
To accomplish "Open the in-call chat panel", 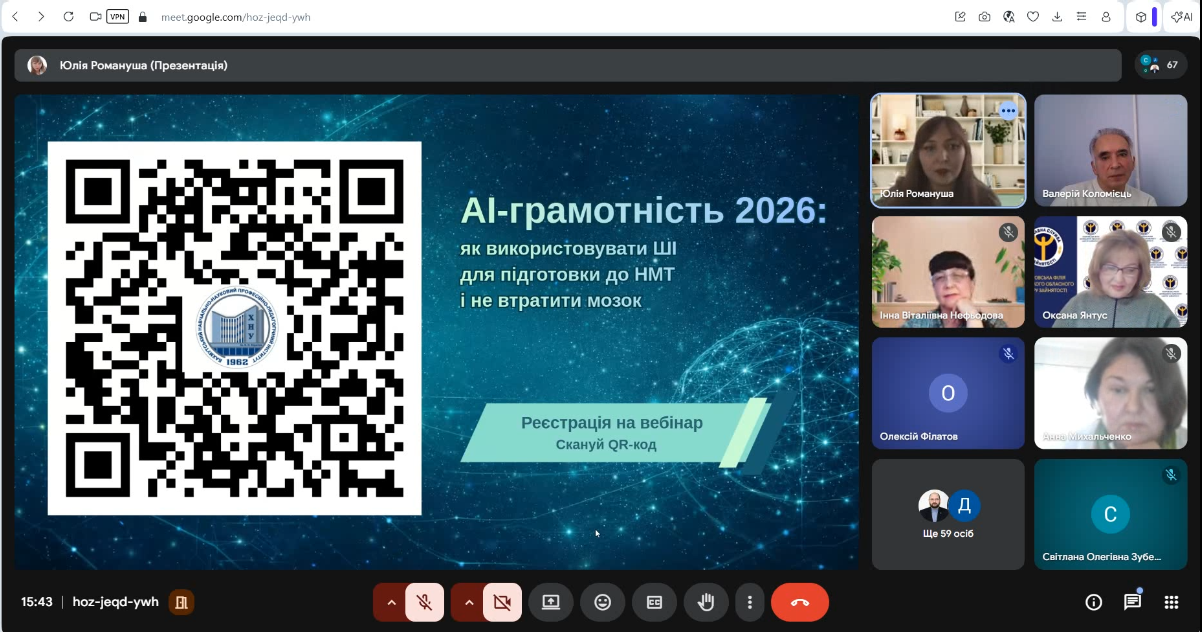I will pos(1132,602).
